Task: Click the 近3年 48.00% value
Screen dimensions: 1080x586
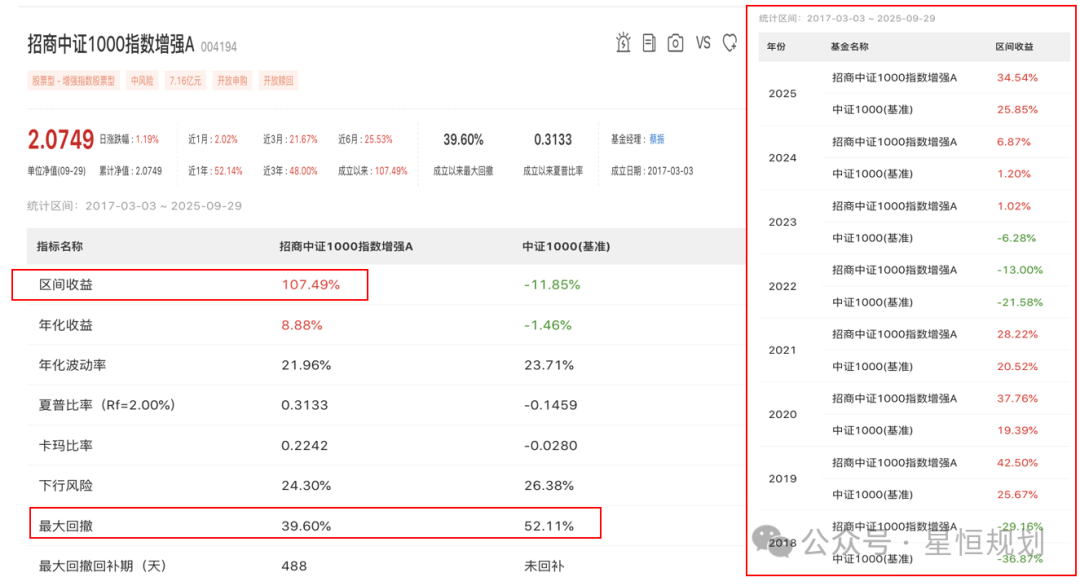Action: pyautogui.click(x=303, y=171)
